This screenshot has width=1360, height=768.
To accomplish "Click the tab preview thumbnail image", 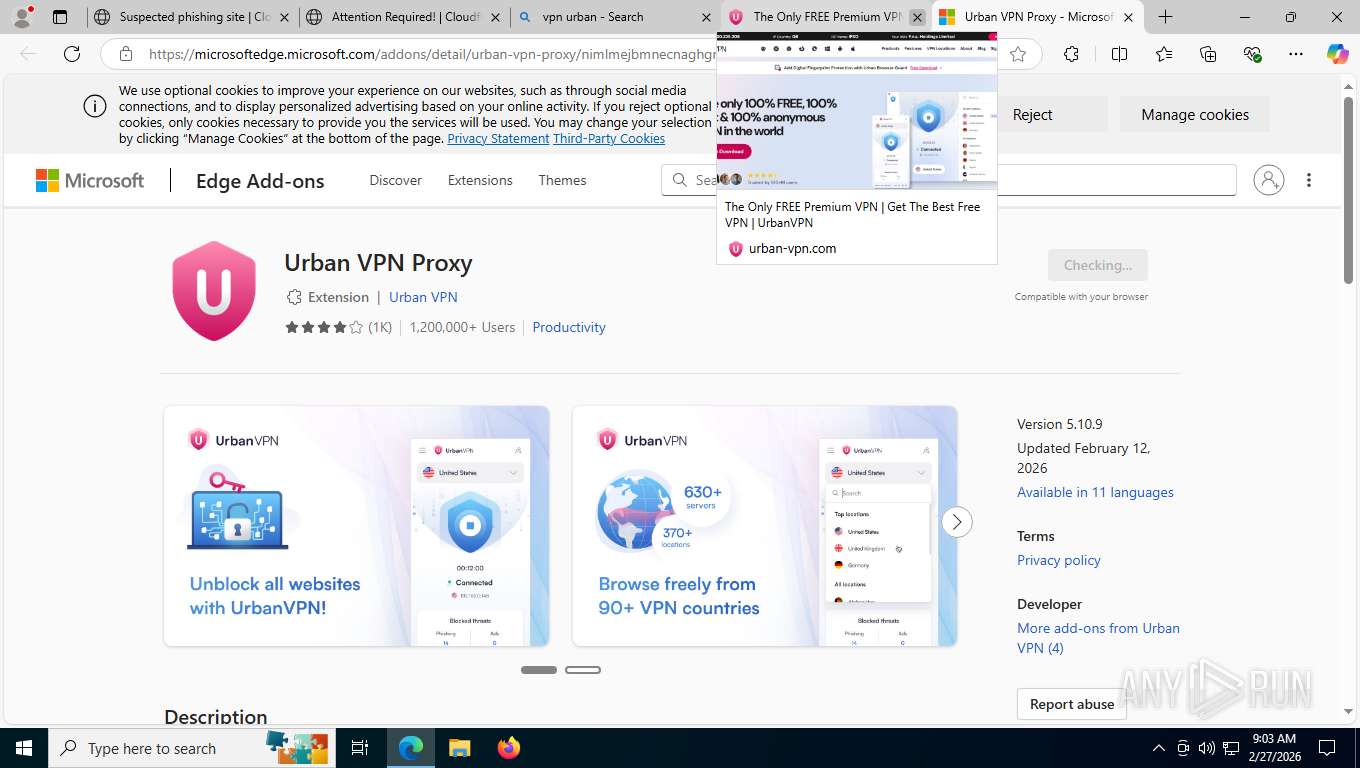I will 857,111.
